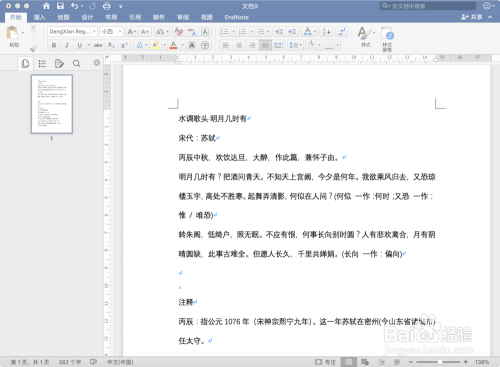
Task: Add phonetic guide above text
Action: pos(192,32)
